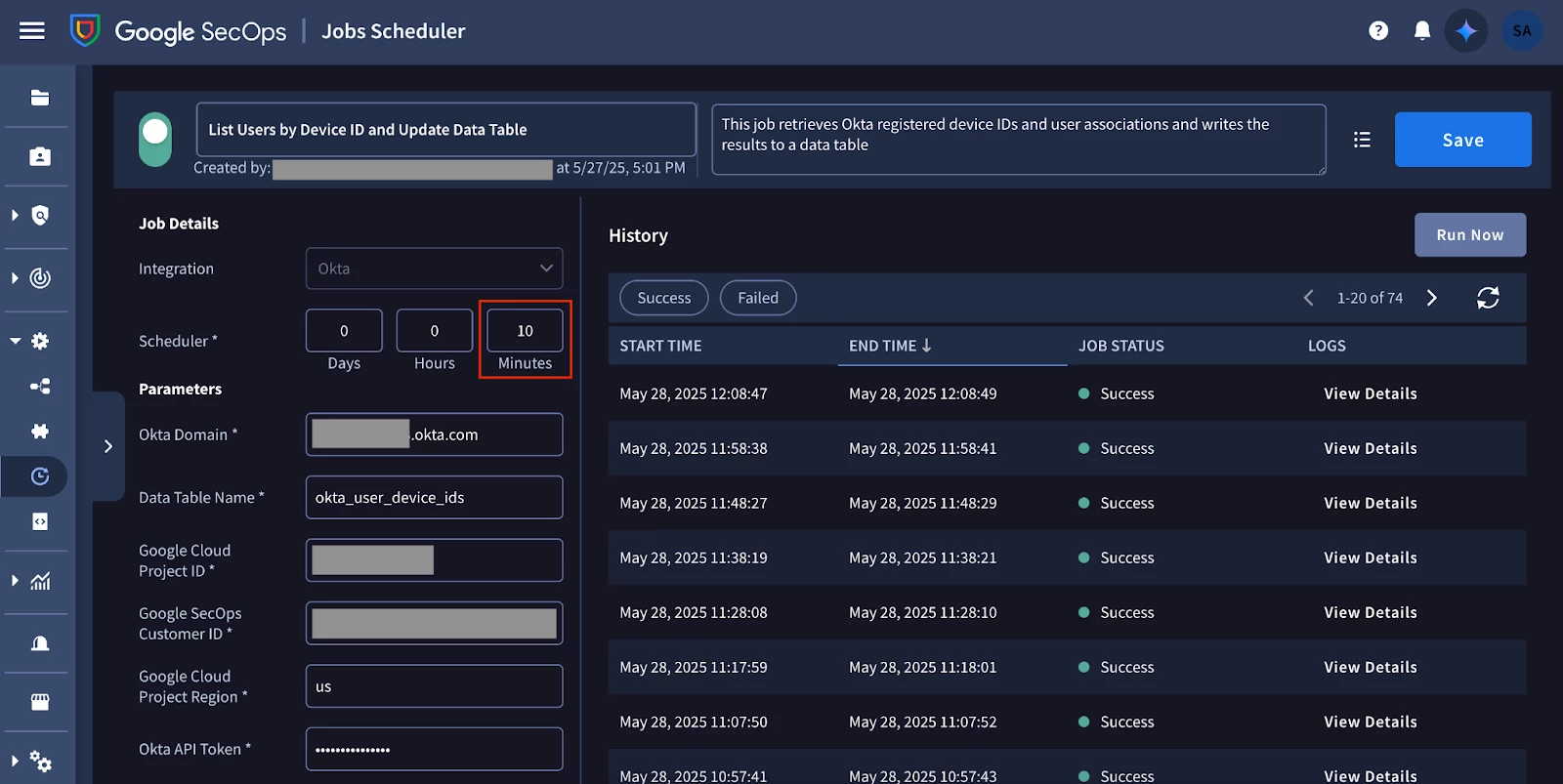Save the job configuration
This screenshot has height=784, width=1563.
pos(1462,140)
